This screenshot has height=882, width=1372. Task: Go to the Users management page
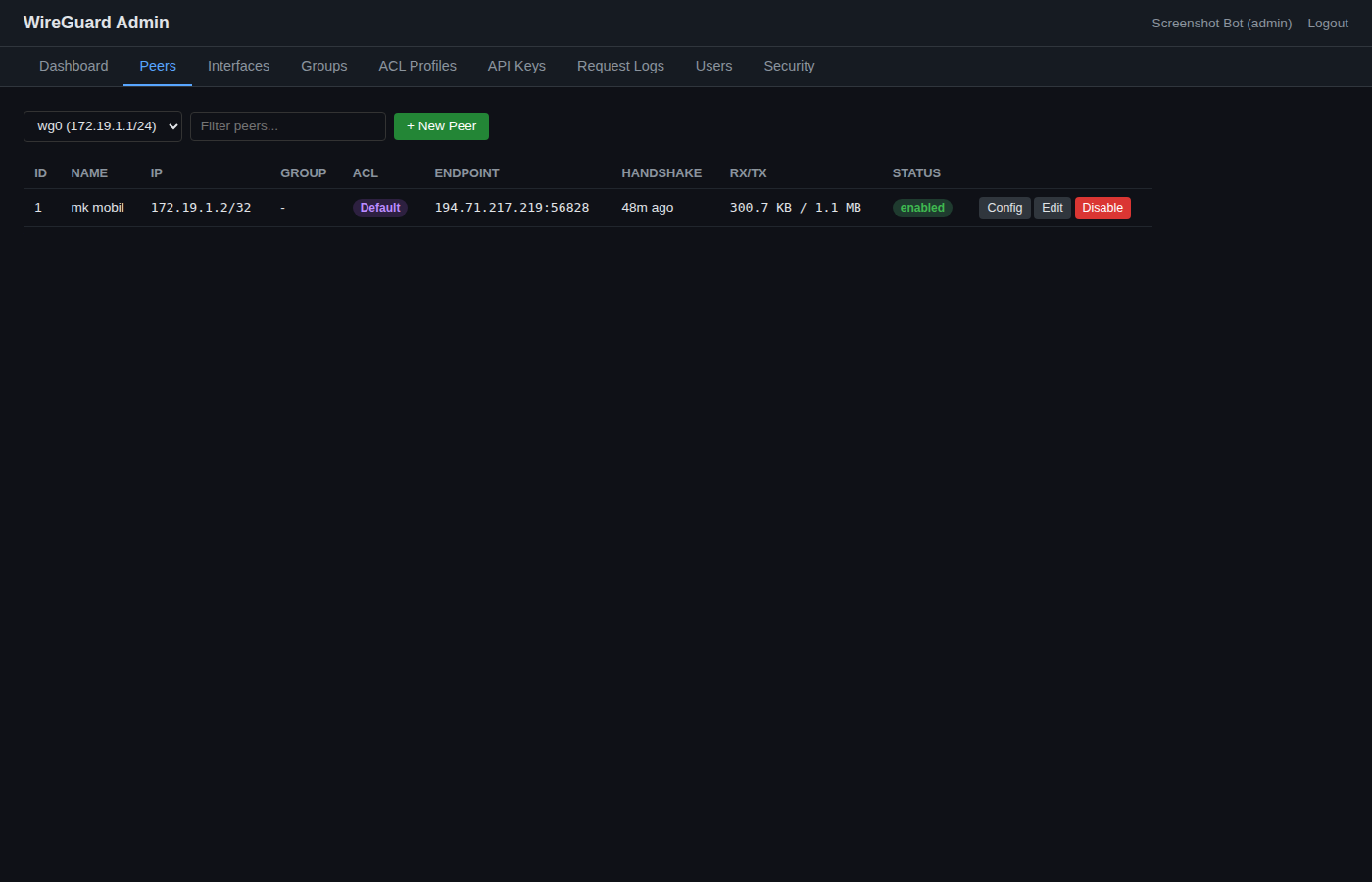pos(713,66)
